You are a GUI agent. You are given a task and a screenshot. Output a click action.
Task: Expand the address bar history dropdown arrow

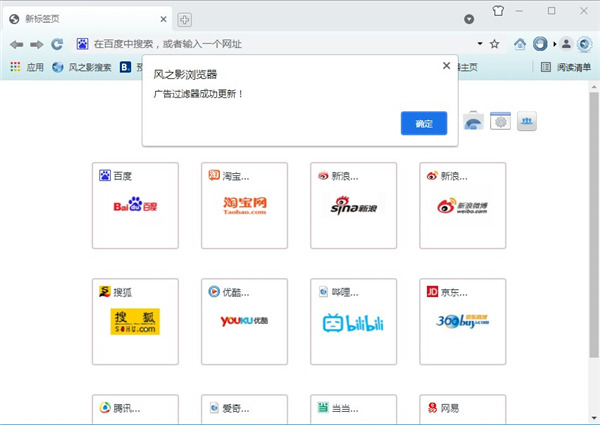(480, 44)
